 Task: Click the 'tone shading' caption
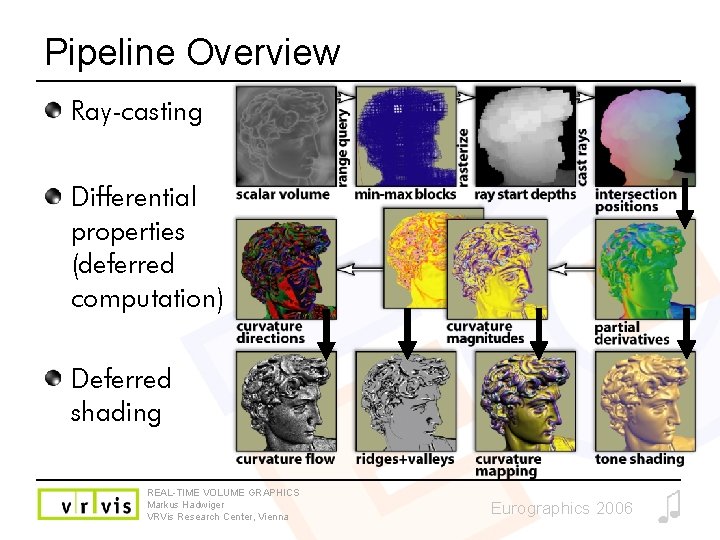pyautogui.click(x=640, y=459)
